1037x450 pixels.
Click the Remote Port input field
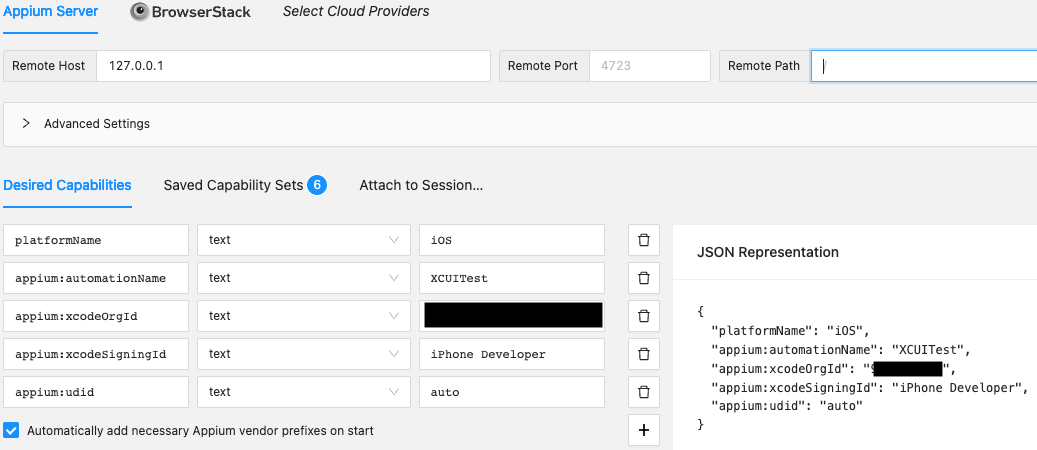[x=649, y=66]
